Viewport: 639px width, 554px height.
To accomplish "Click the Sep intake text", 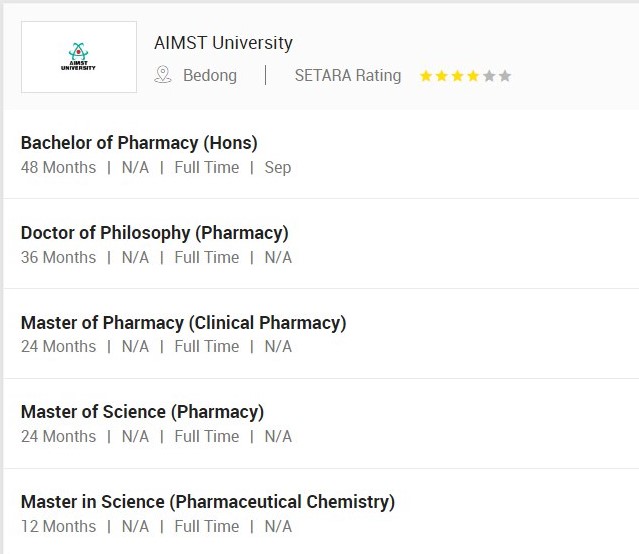I will click(278, 167).
